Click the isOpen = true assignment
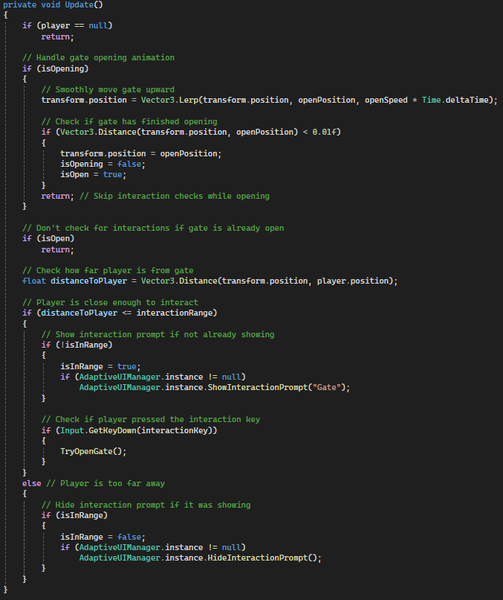 (93, 174)
